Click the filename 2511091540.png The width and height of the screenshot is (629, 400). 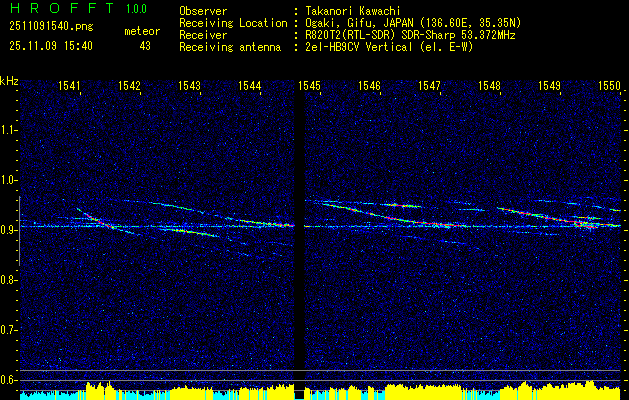tap(51, 27)
